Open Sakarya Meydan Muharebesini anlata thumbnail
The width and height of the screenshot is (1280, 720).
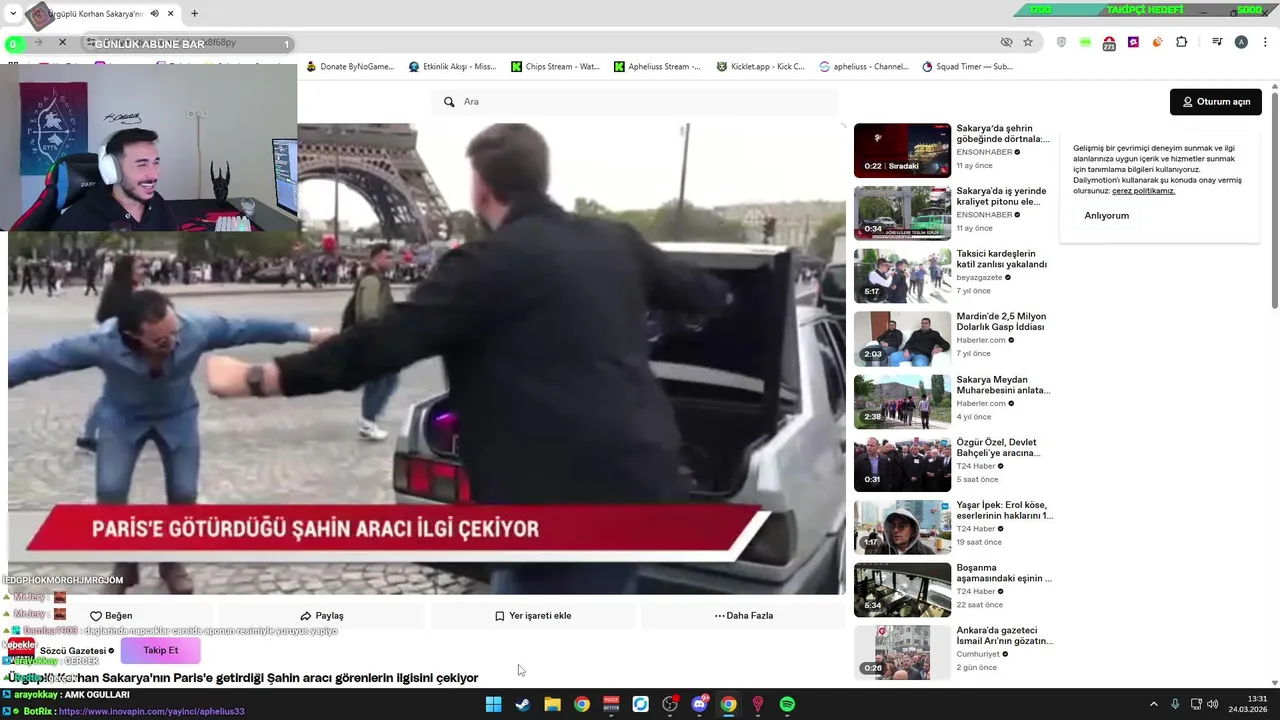pos(902,402)
